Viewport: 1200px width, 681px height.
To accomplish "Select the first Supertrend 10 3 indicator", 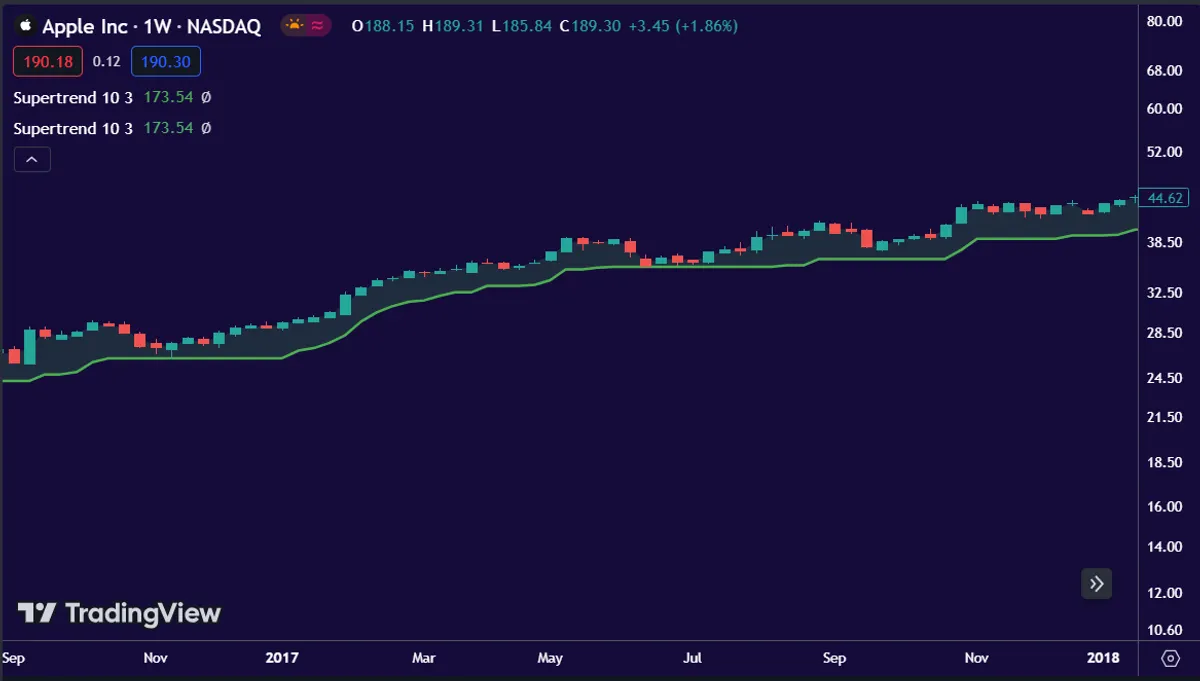I will [73, 98].
